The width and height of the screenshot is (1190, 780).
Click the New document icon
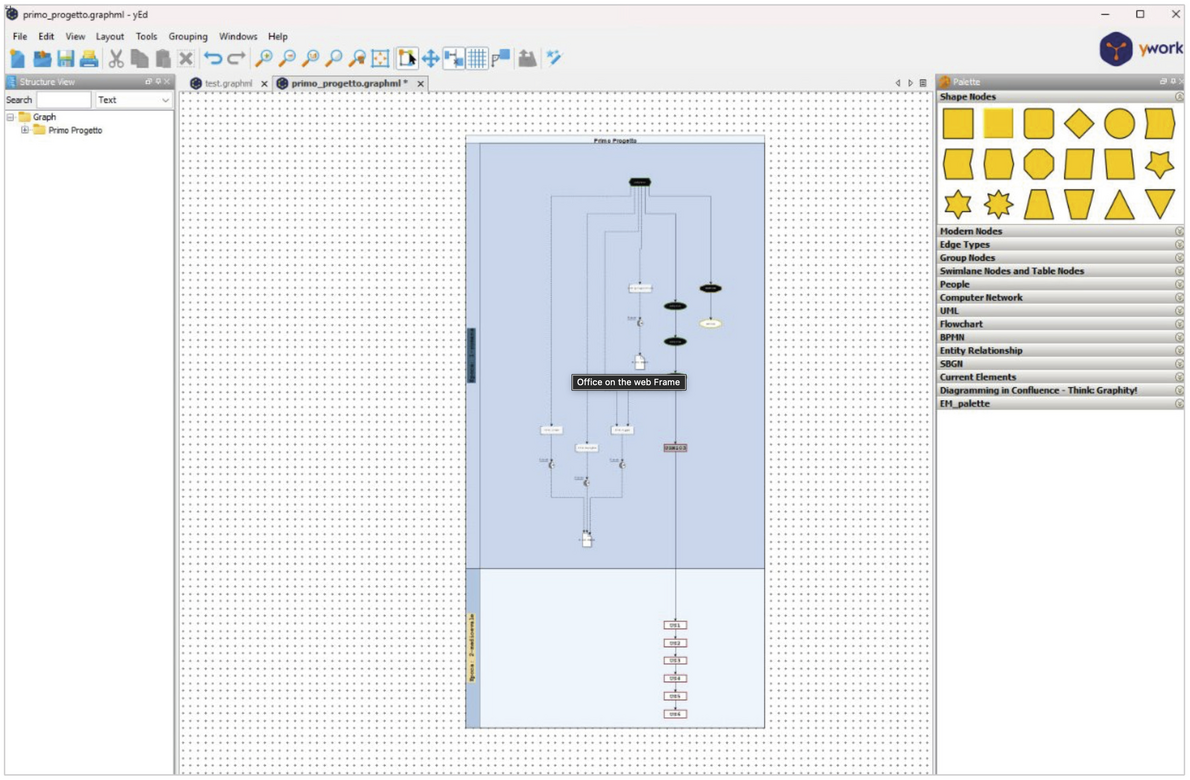[x=17, y=59]
